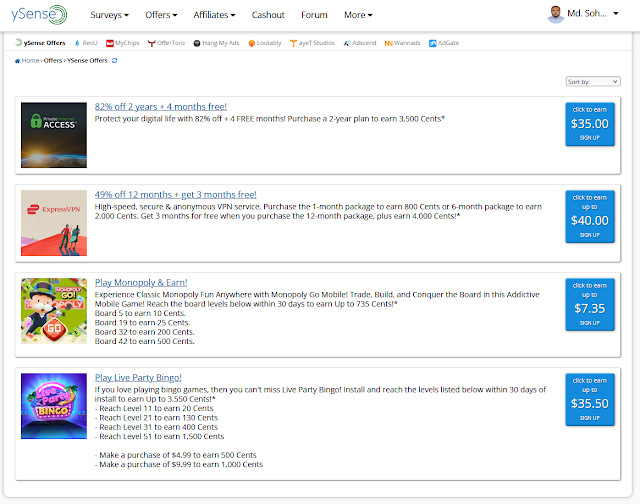Expand the More menu
This screenshot has width=640, height=504.
point(358,15)
